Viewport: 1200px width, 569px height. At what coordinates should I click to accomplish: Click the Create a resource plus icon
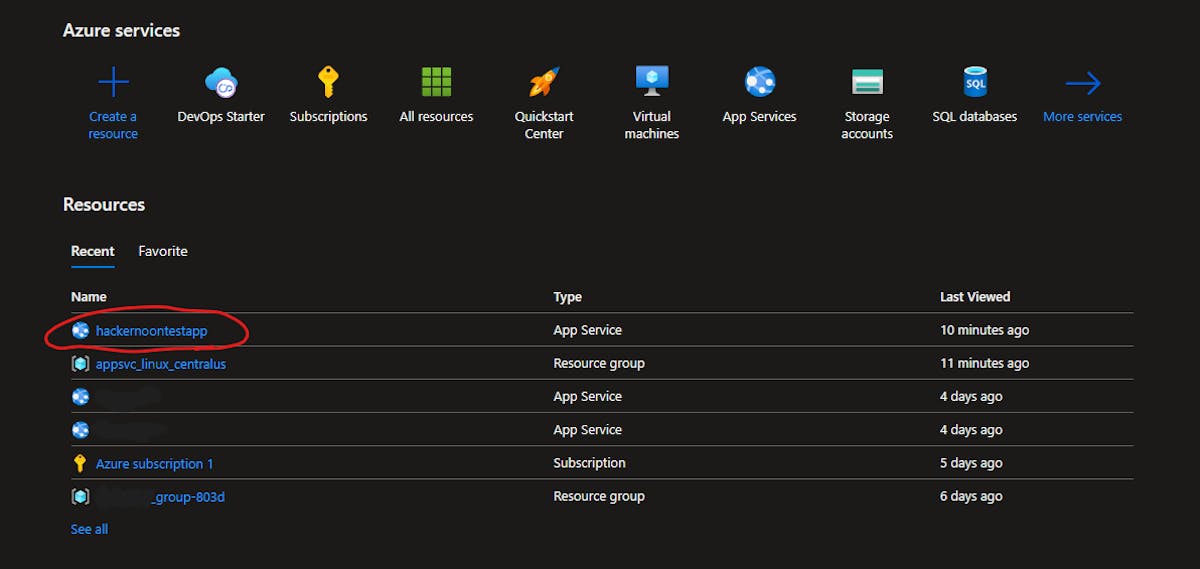tap(113, 82)
